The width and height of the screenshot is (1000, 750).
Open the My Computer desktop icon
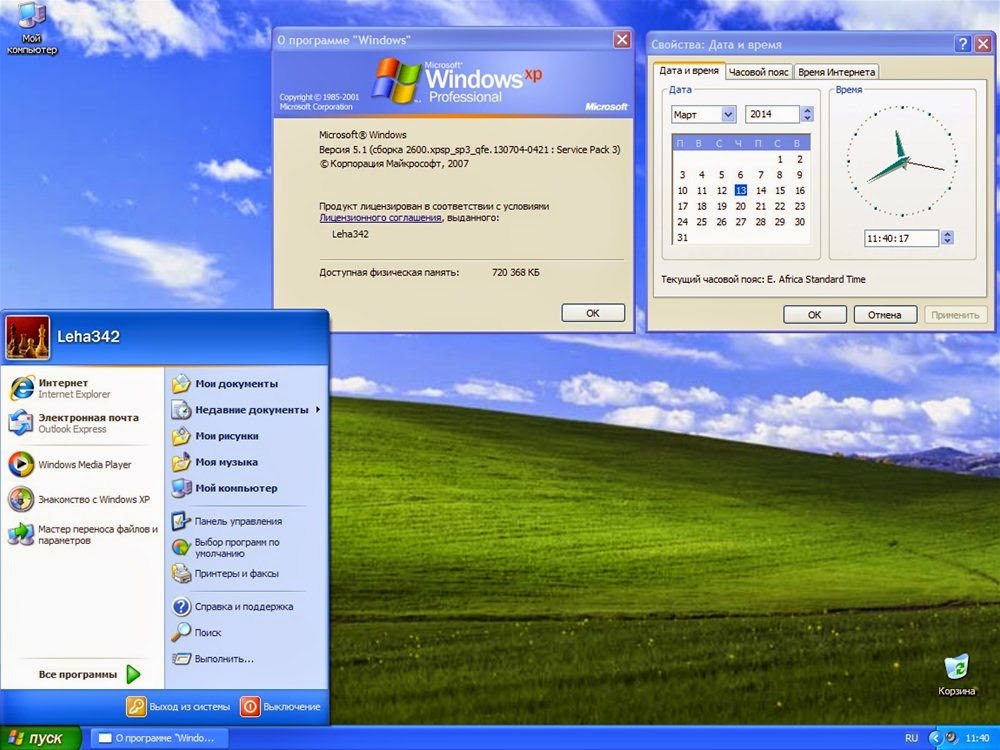point(31,29)
